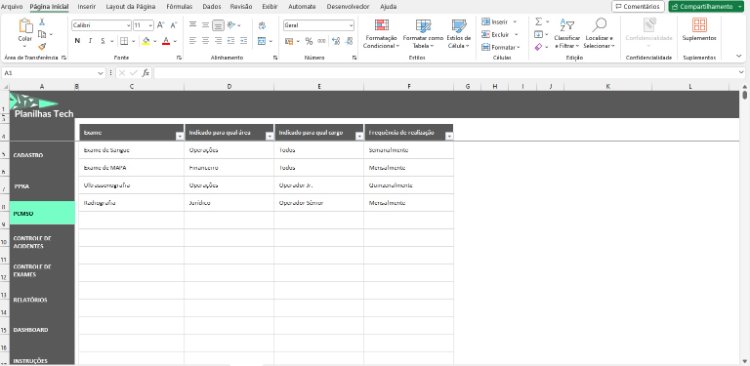The width and height of the screenshot is (750, 366).
Task: Expand the font size dropdown
Action: click(x=151, y=25)
